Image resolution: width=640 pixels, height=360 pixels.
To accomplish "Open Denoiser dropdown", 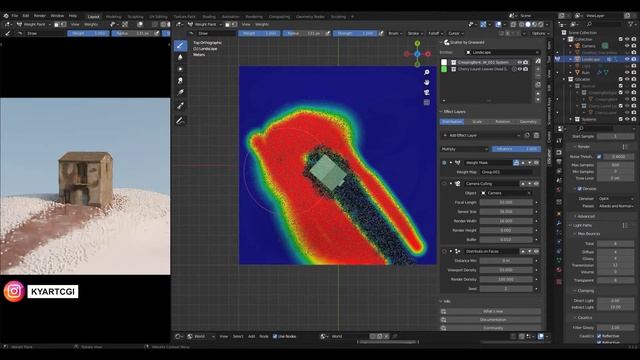I will tap(616, 198).
